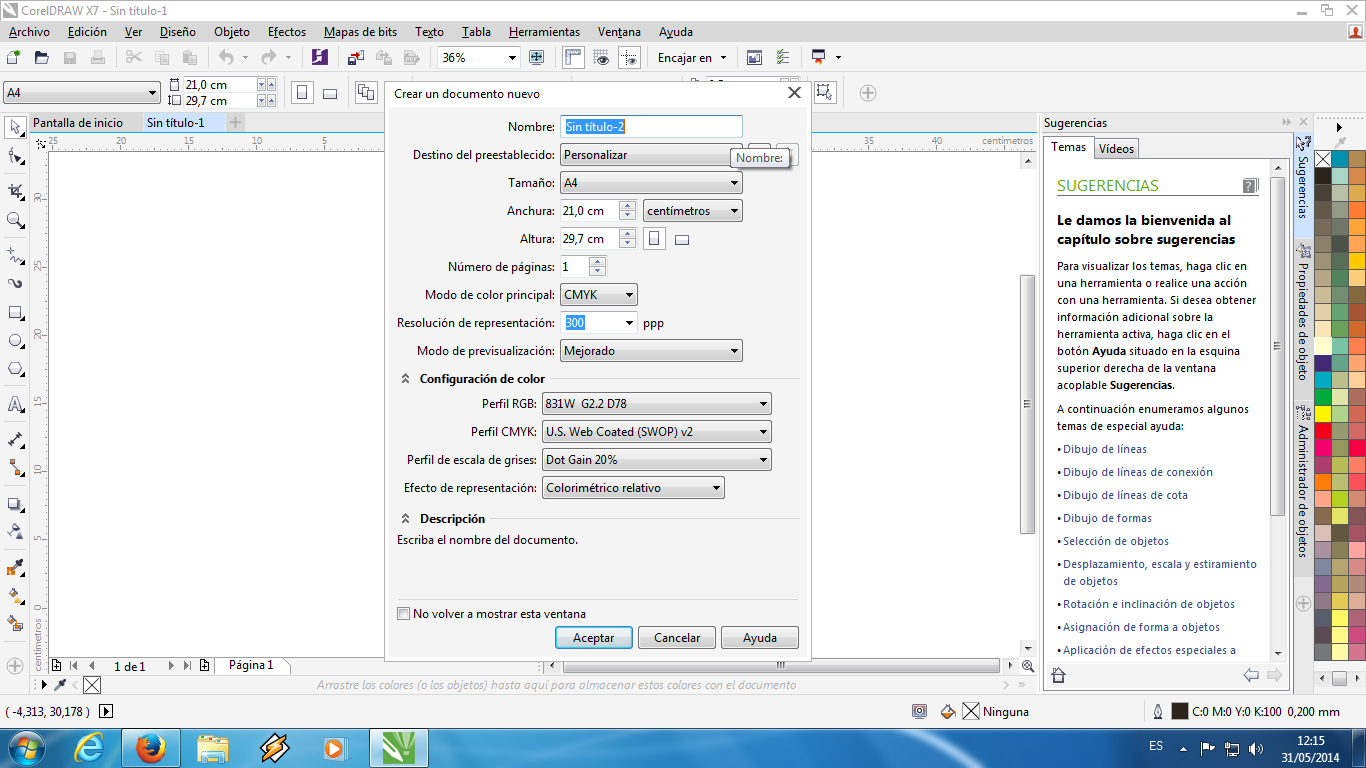Select the Drop Shadow tool
1366x768 pixels.
click(x=15, y=504)
